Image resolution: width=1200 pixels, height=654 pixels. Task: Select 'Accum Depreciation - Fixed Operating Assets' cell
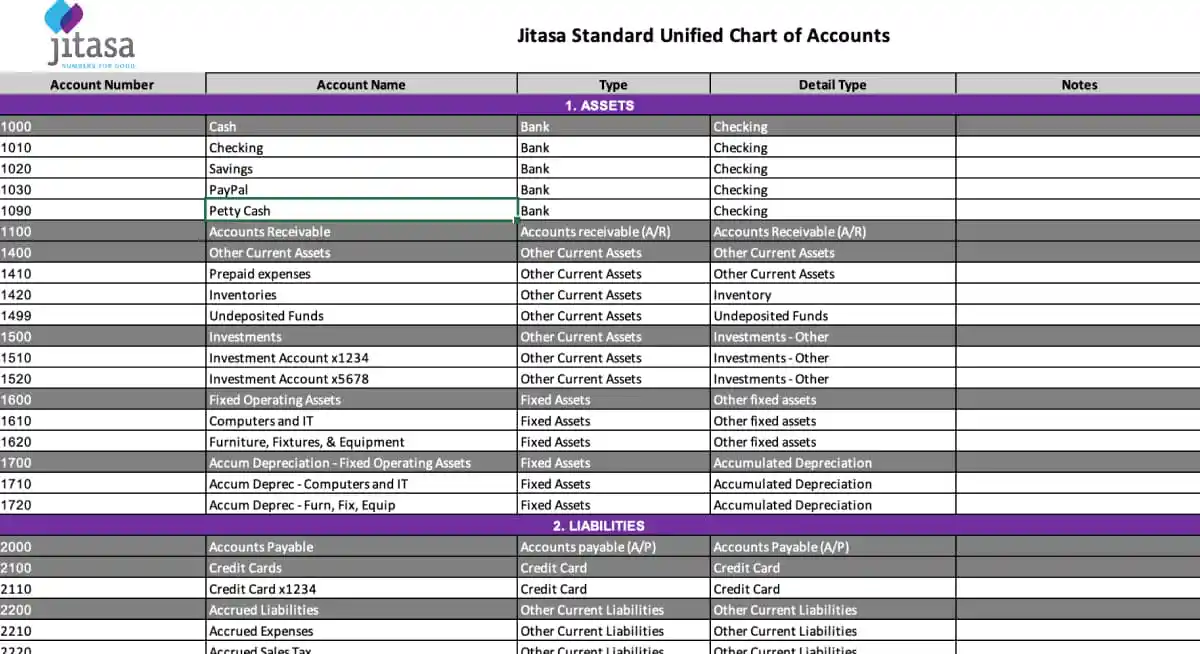[361, 463]
